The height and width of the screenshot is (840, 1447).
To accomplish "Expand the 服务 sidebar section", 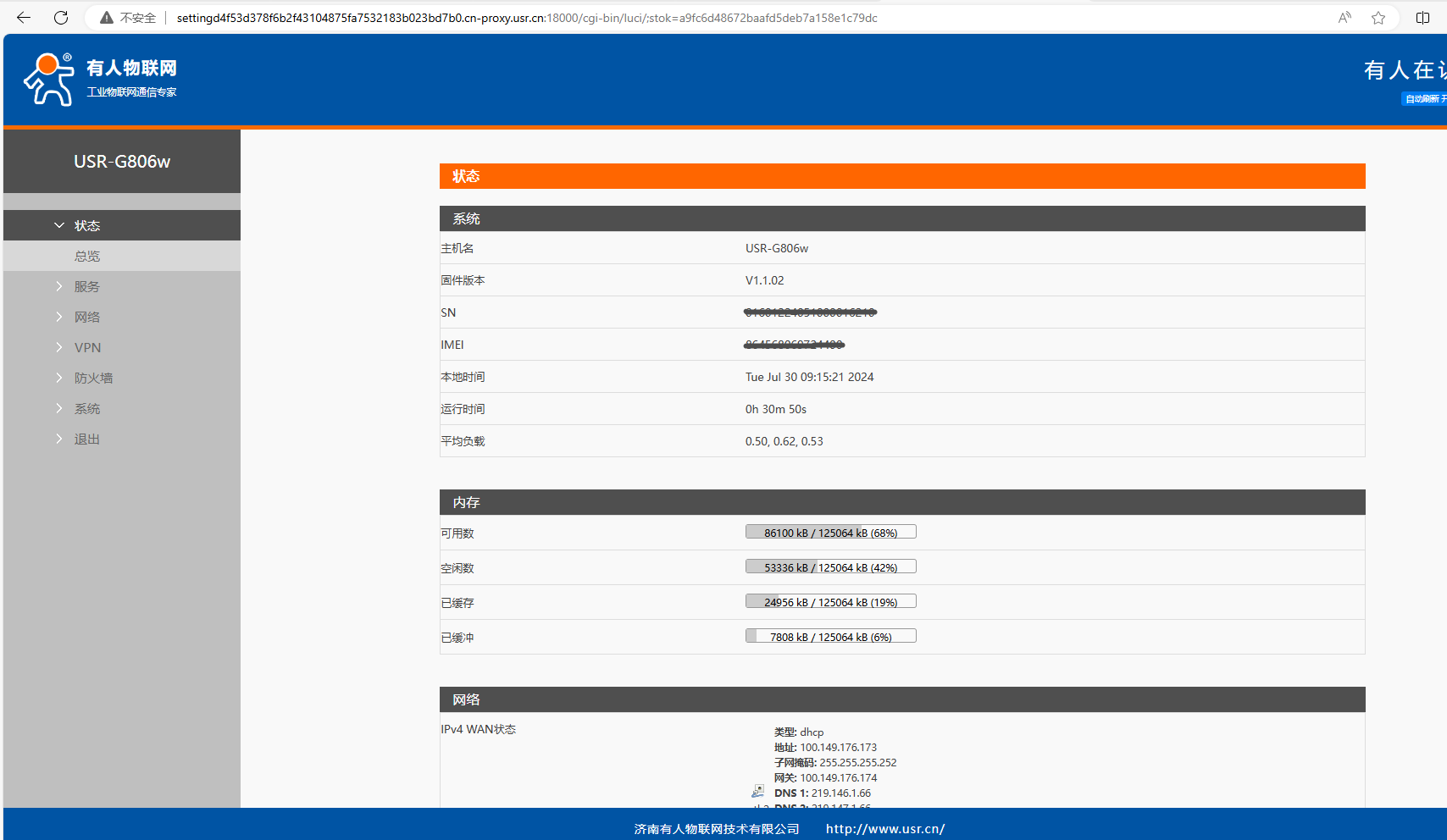I will [x=86, y=286].
